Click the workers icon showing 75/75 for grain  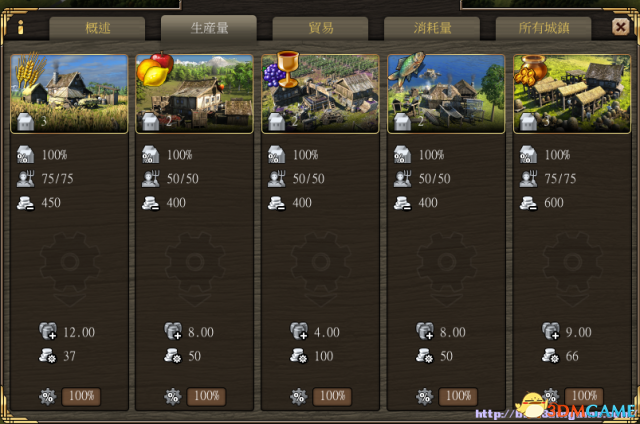pyautogui.click(x=25, y=179)
